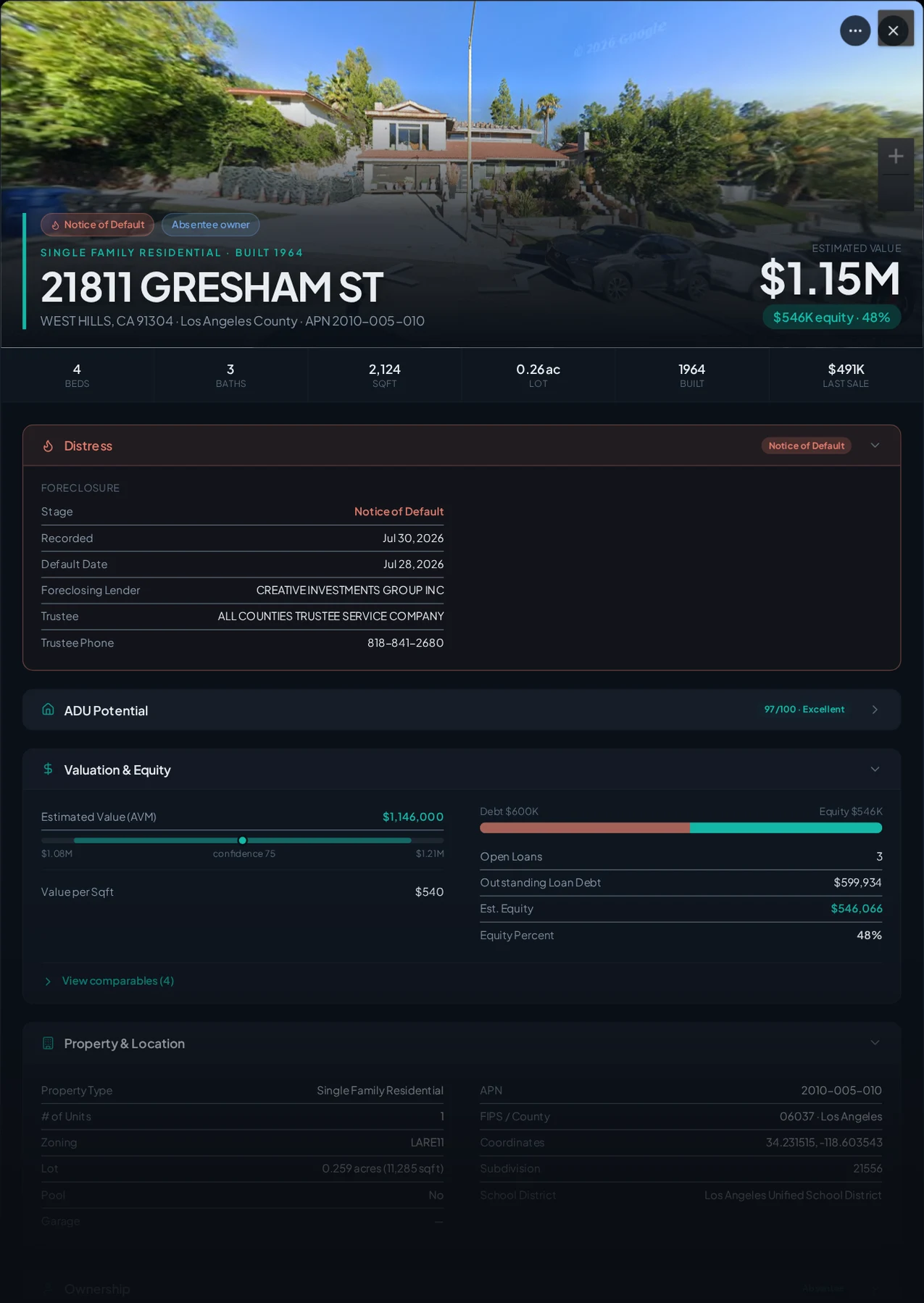This screenshot has width=924, height=1303.
Task: Click the green Equity $546K bar segment
Action: point(786,828)
